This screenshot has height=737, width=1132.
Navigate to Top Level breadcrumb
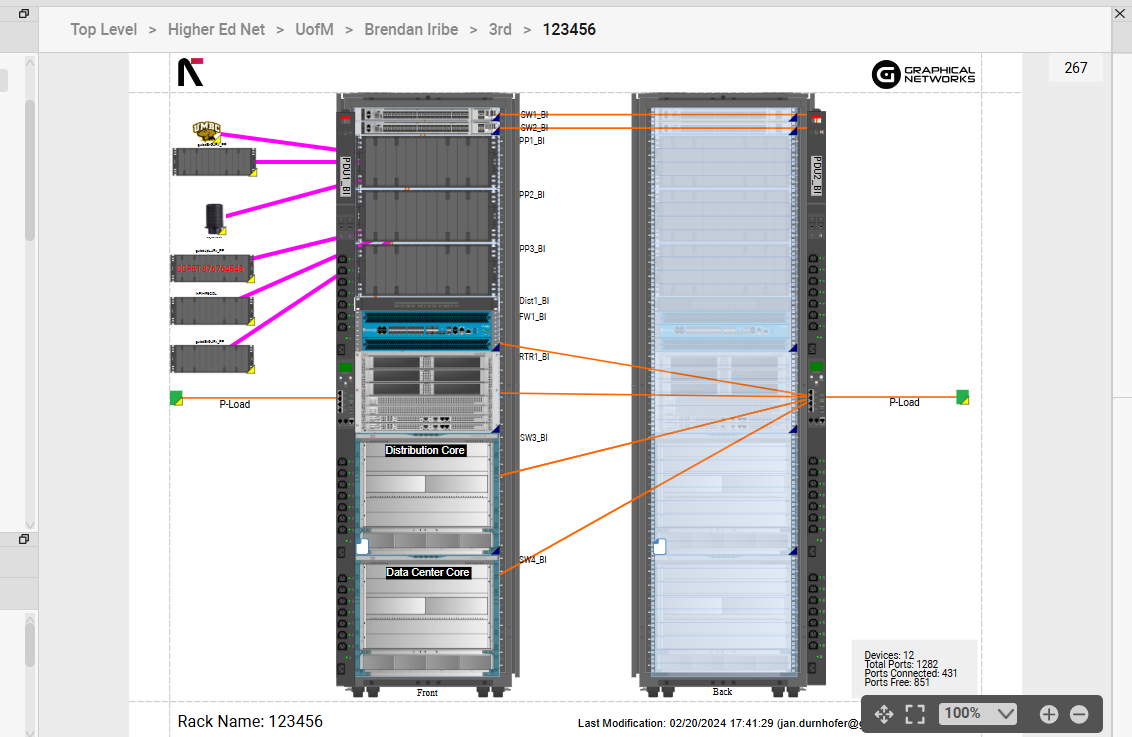(x=104, y=30)
